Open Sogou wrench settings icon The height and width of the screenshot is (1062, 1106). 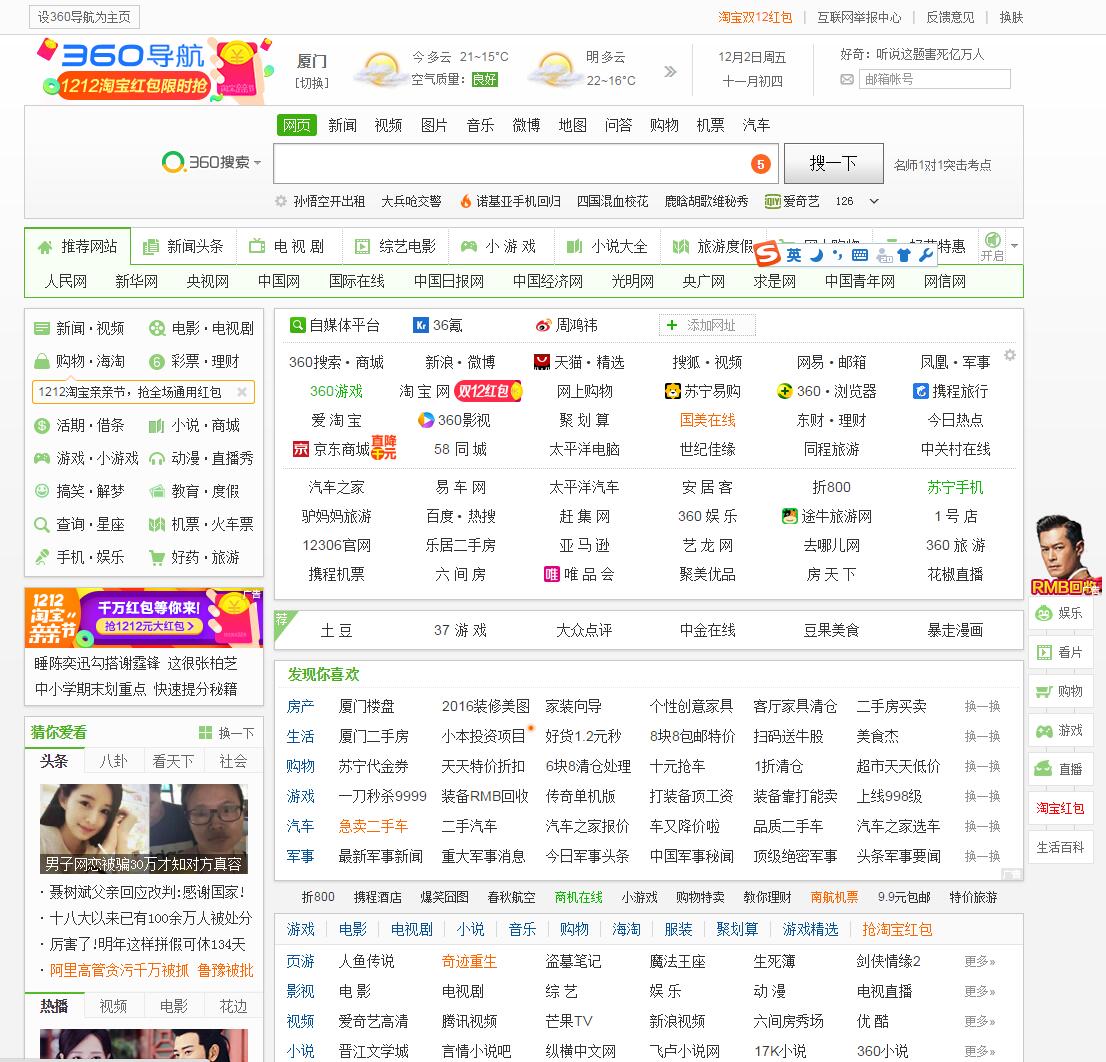tap(926, 255)
